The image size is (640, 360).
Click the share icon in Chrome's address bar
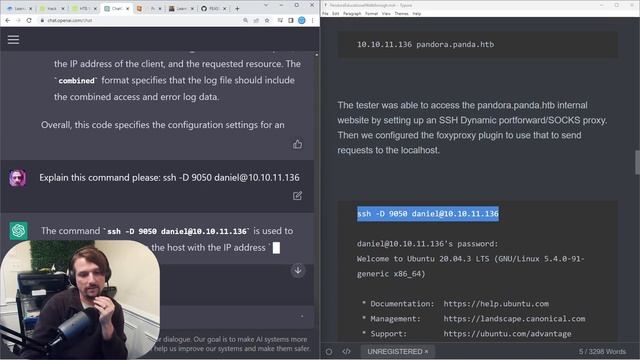(256, 20)
